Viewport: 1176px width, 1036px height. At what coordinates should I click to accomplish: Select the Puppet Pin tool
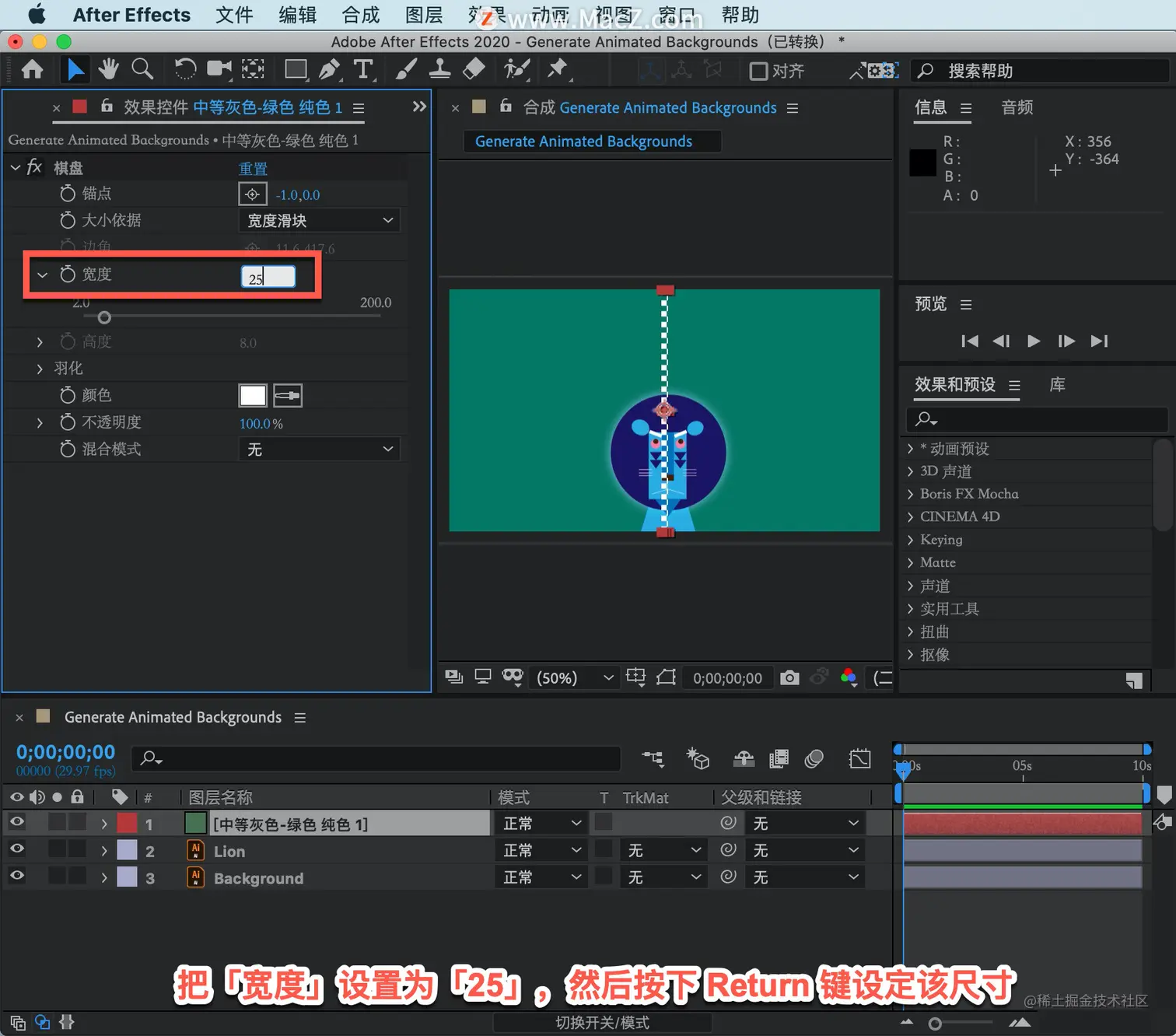coord(557,69)
